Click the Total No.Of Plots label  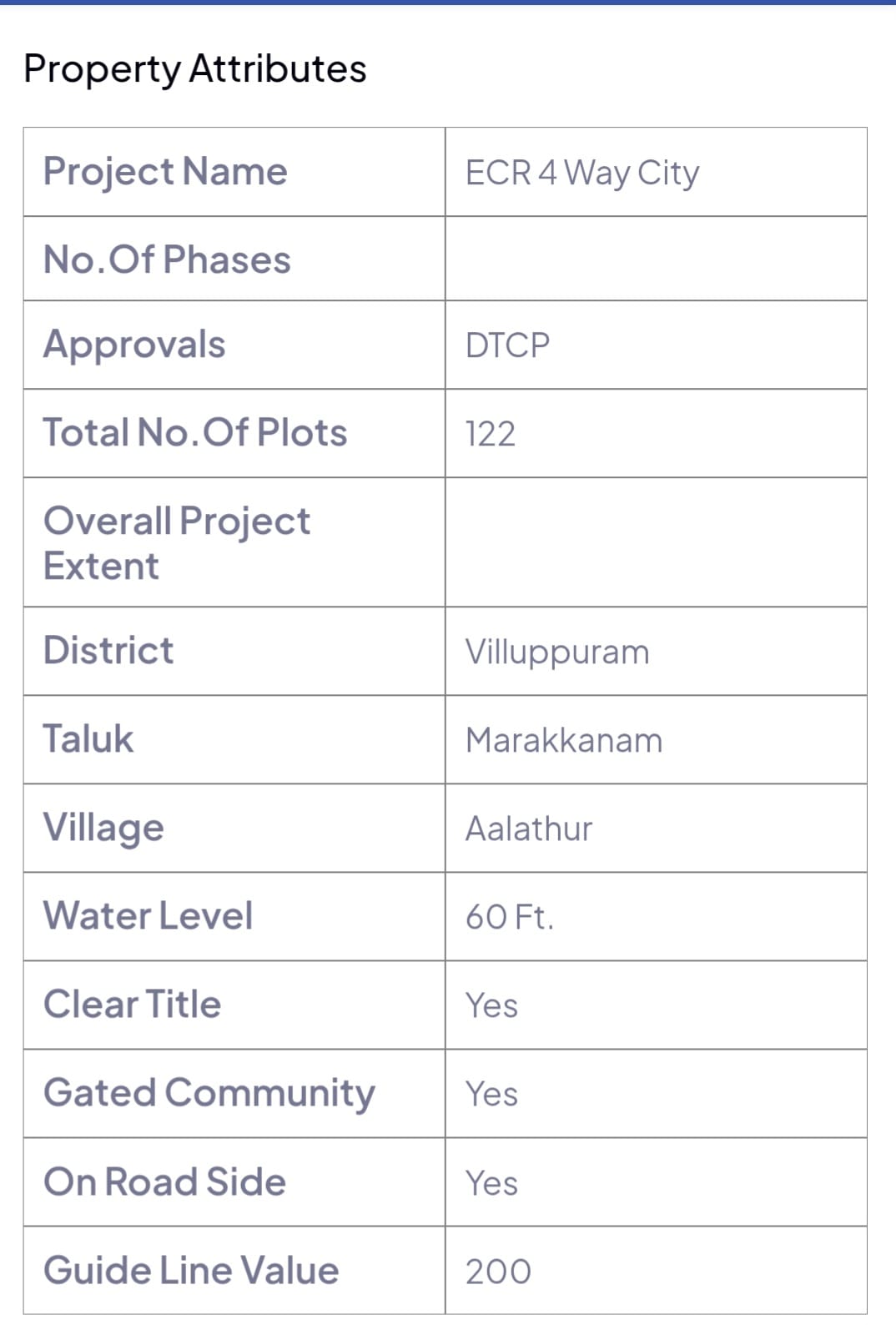click(195, 433)
